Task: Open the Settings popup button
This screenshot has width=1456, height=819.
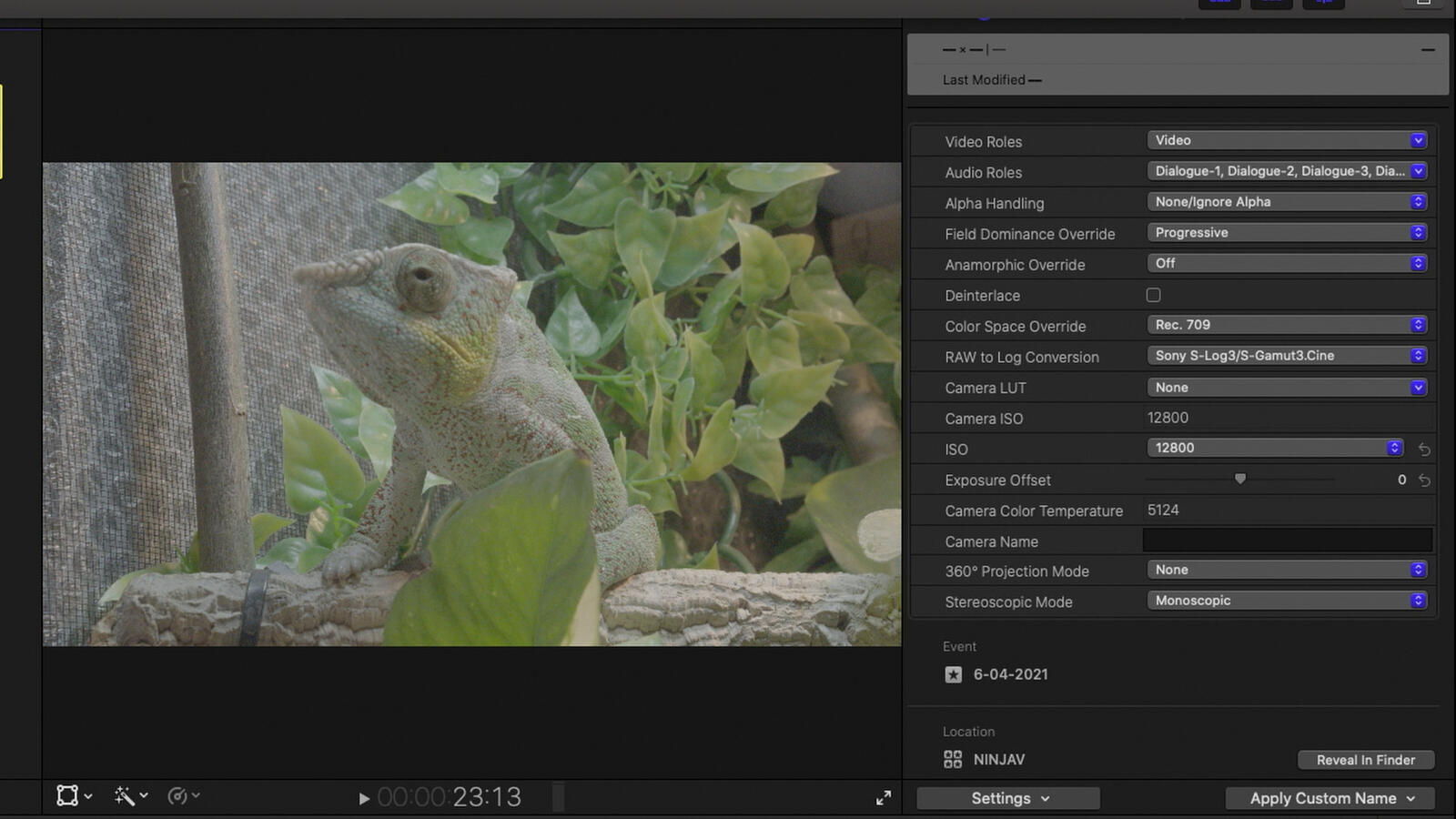Action: click(x=1008, y=798)
